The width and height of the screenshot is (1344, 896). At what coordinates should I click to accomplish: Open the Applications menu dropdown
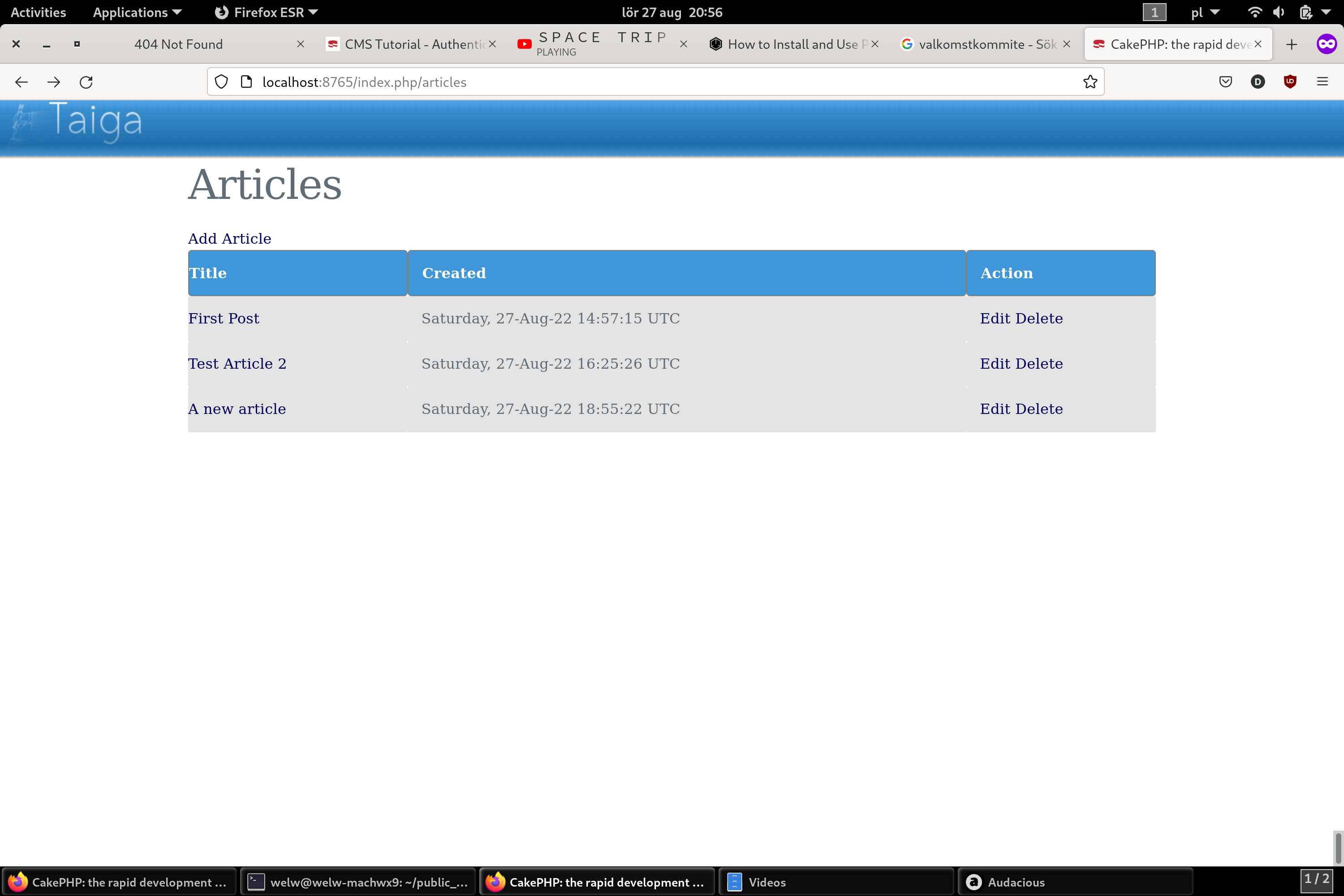(137, 13)
